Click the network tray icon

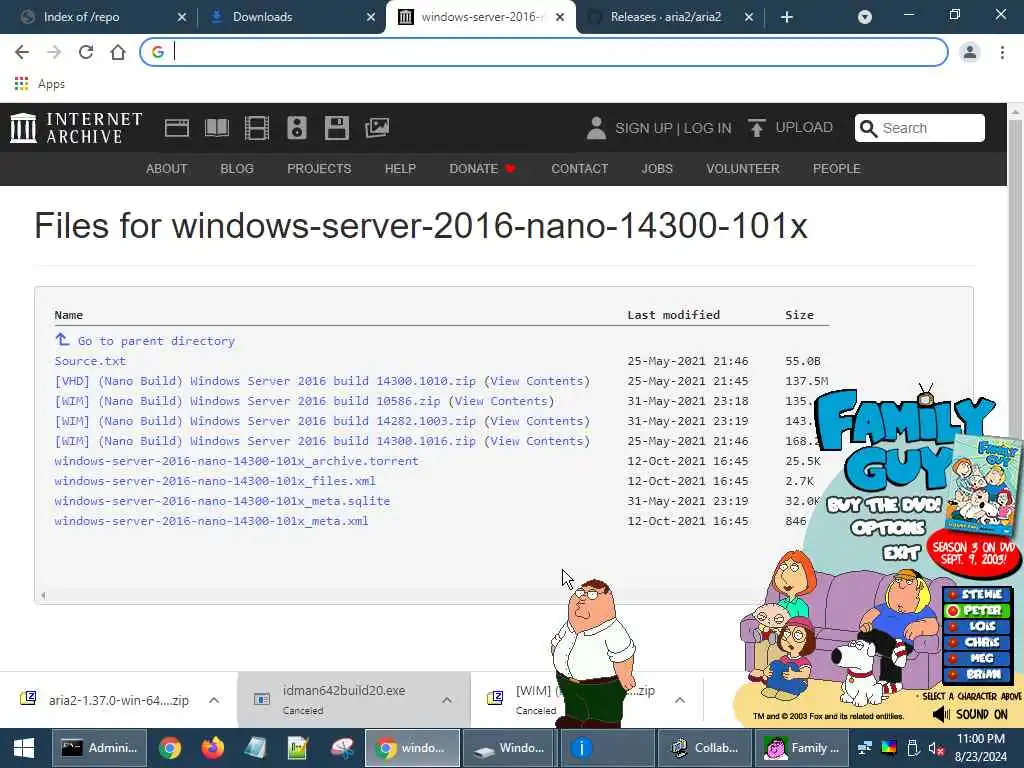pyautogui.click(x=865, y=748)
